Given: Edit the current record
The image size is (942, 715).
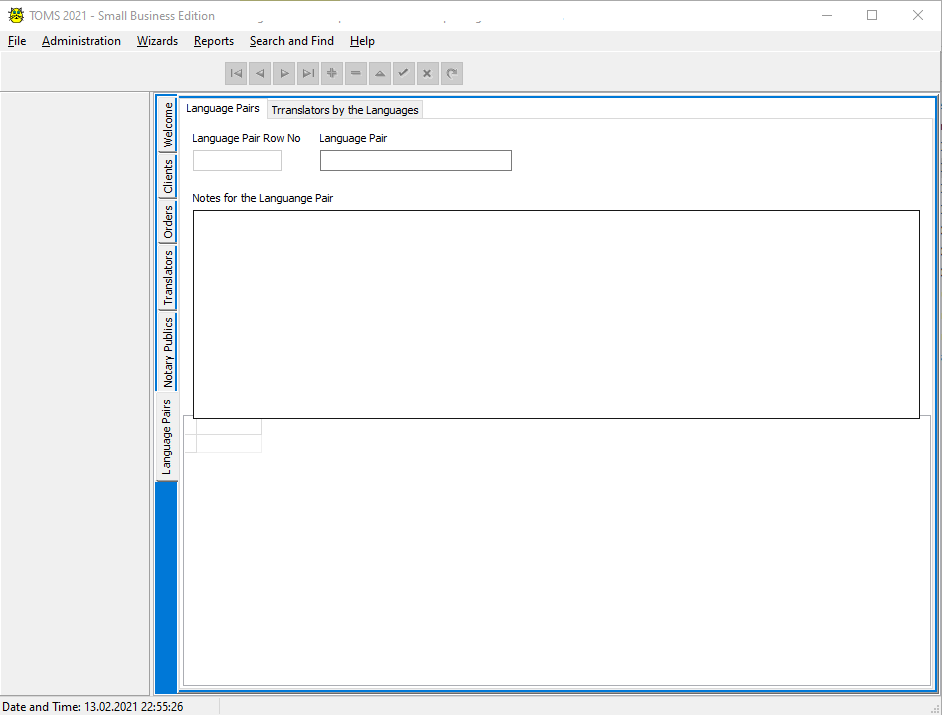Looking at the screenshot, I should (x=379, y=73).
